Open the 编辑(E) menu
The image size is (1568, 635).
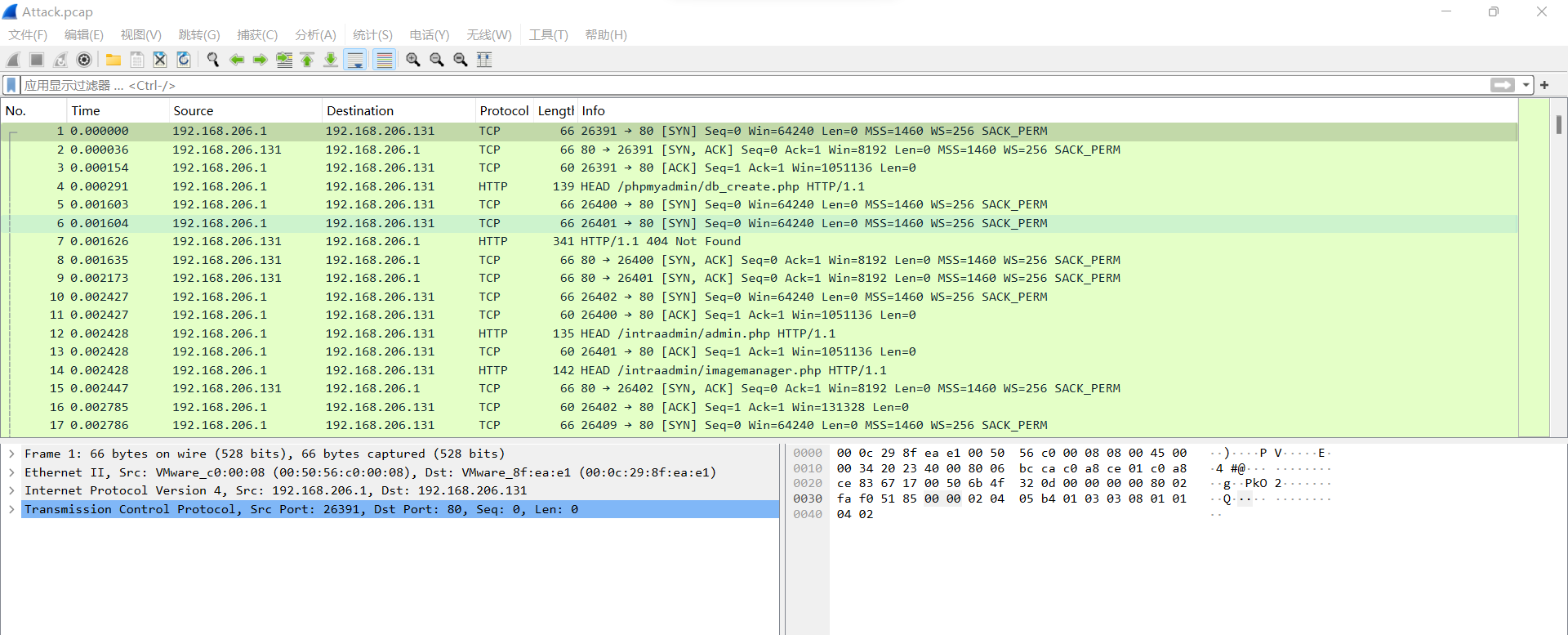(84, 34)
